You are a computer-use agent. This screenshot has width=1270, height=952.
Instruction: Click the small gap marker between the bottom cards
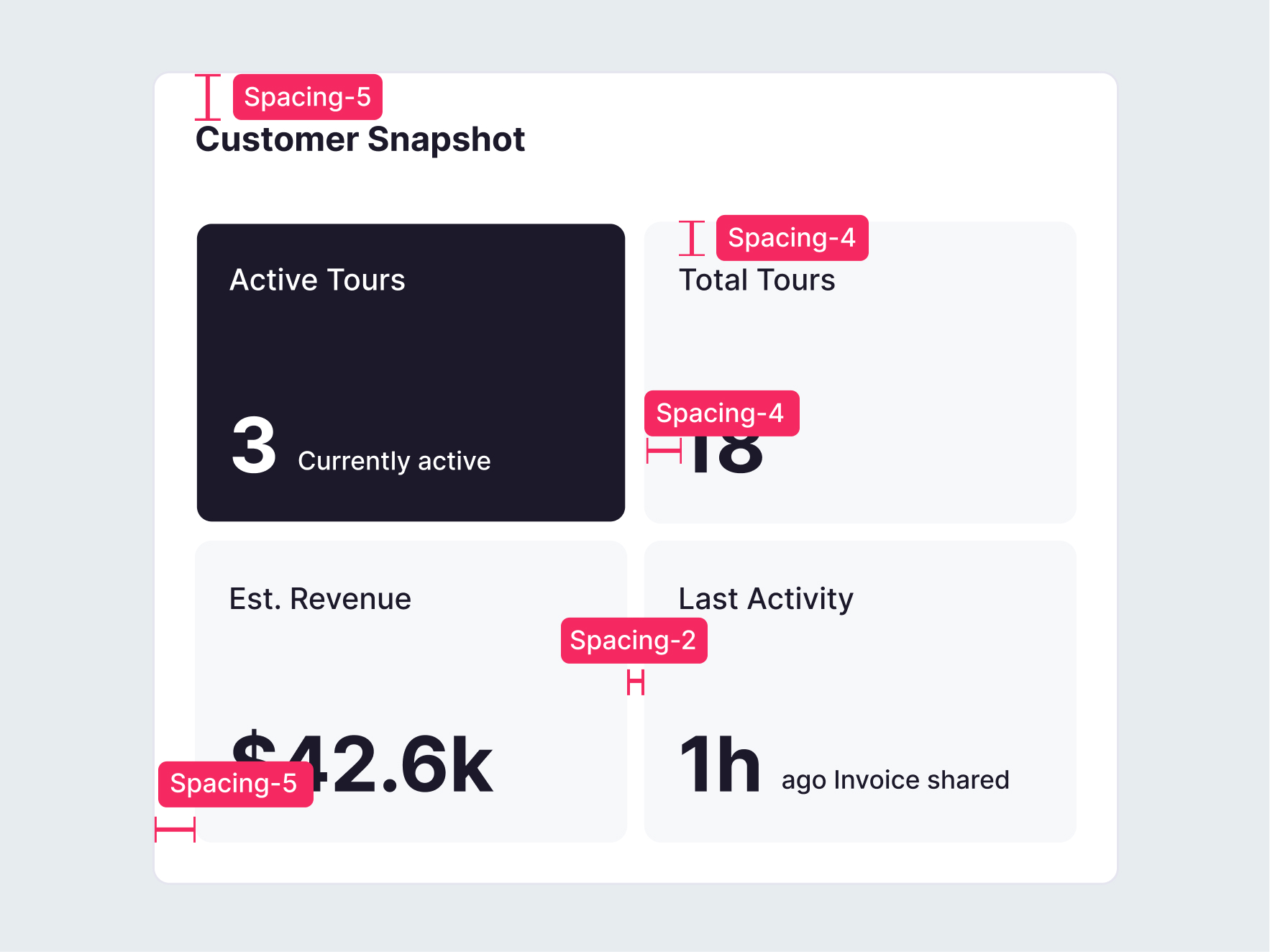(x=636, y=682)
